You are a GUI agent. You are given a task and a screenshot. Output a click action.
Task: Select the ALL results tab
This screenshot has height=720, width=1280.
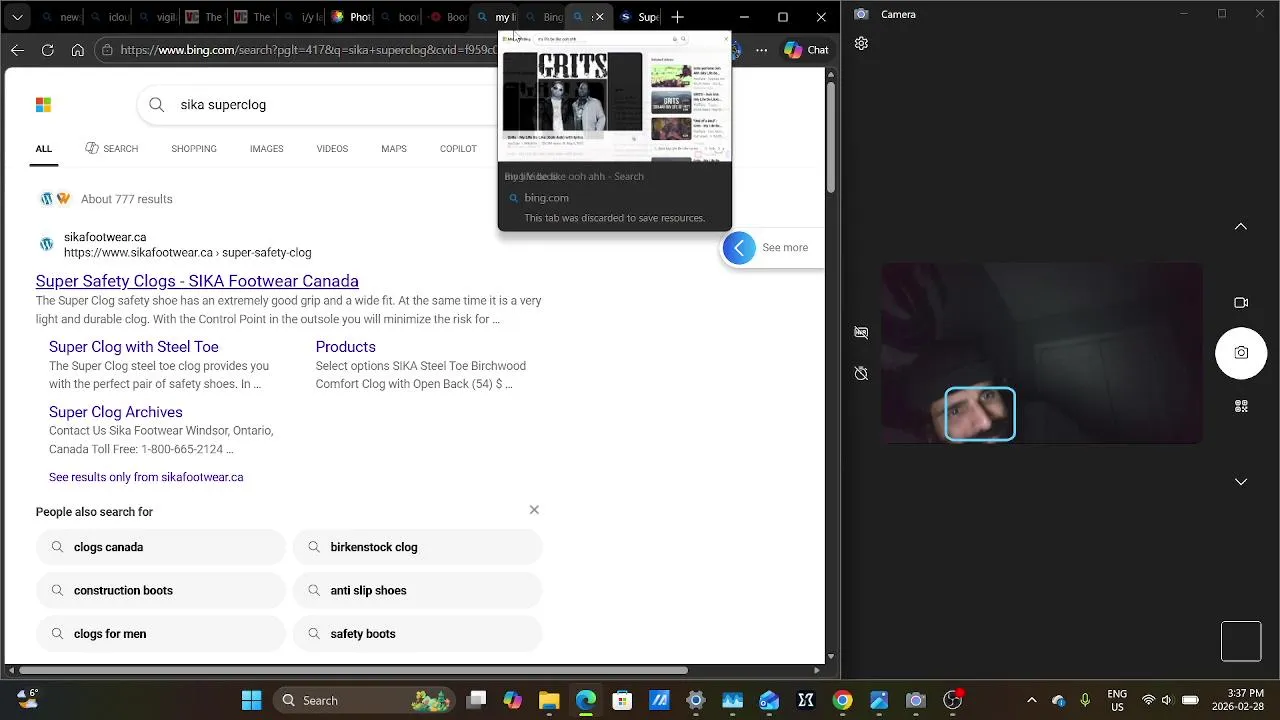point(44,148)
